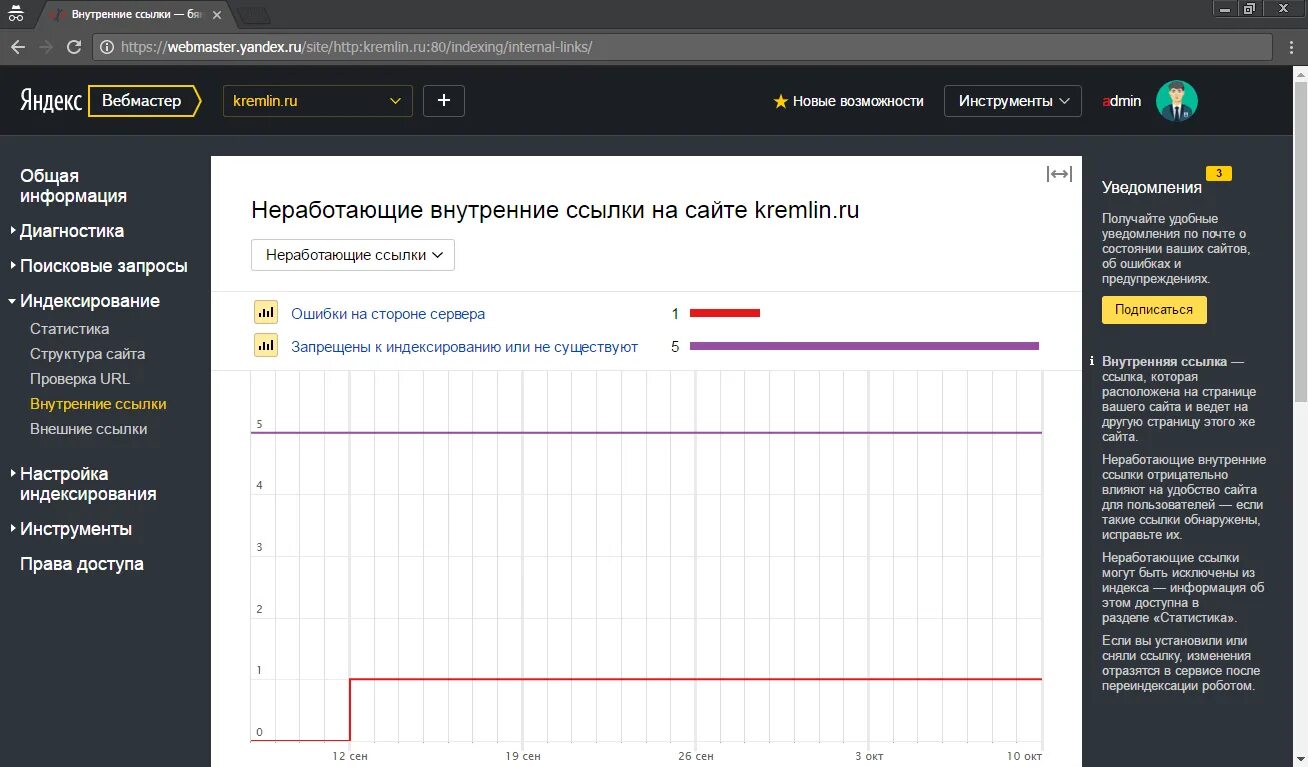Image resolution: width=1308 pixels, height=767 pixels.
Task: Click purple bar for forbidden links
Action: (865, 346)
